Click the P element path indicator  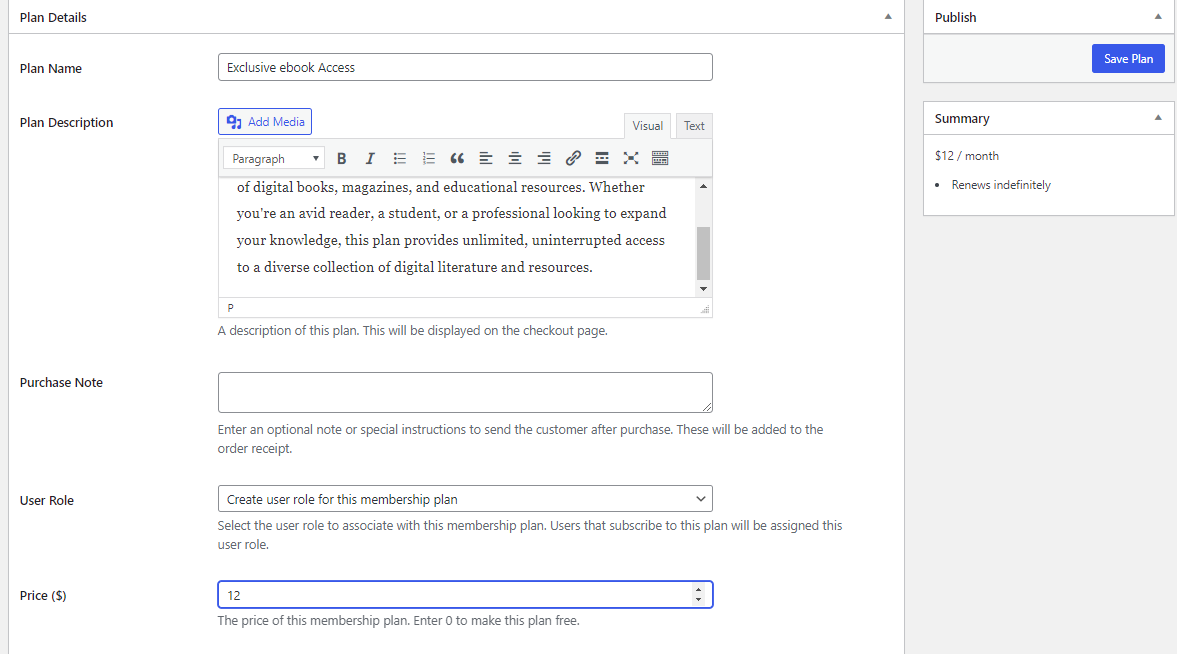click(x=230, y=308)
